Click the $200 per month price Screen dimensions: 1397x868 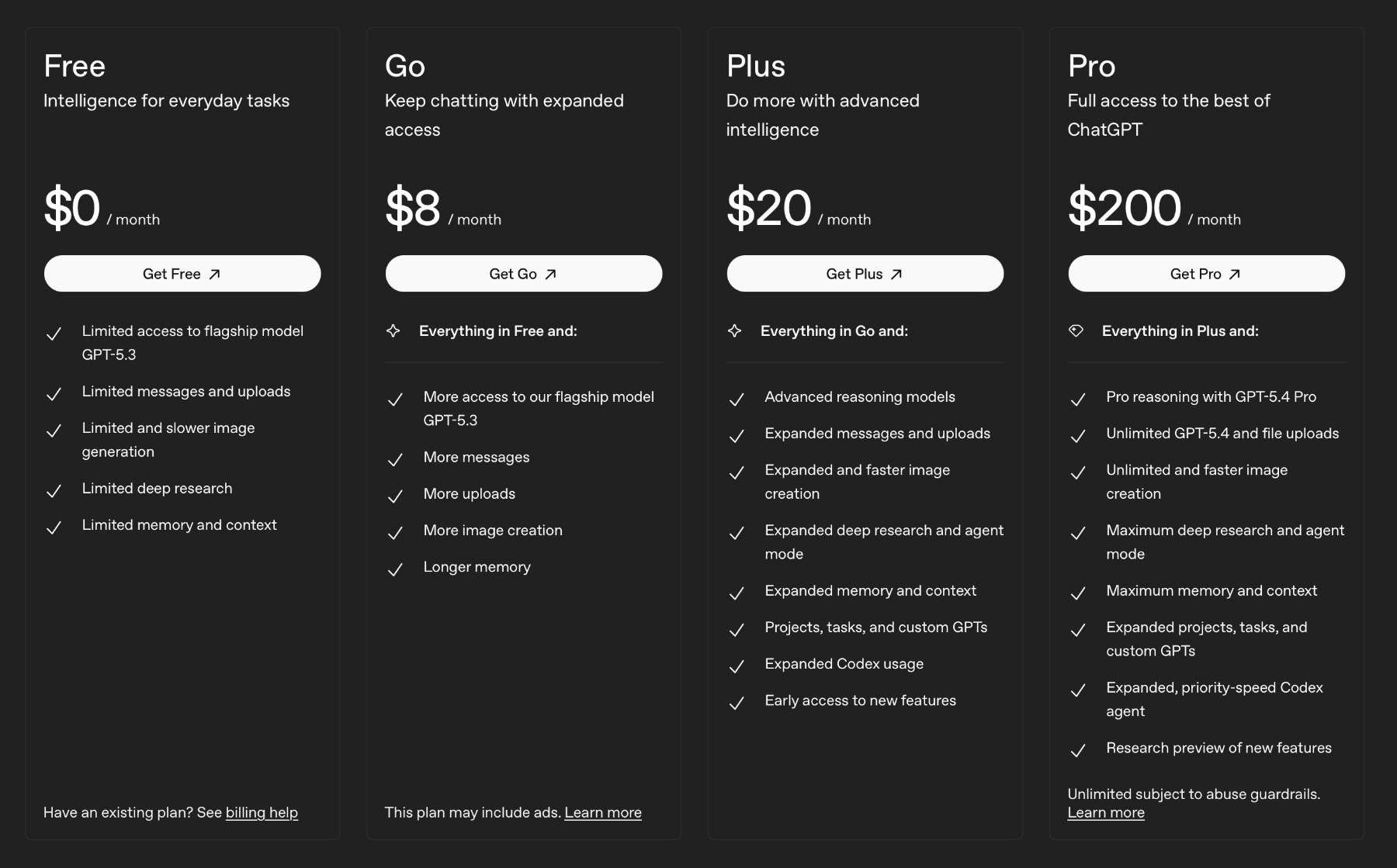pyautogui.click(x=1125, y=208)
